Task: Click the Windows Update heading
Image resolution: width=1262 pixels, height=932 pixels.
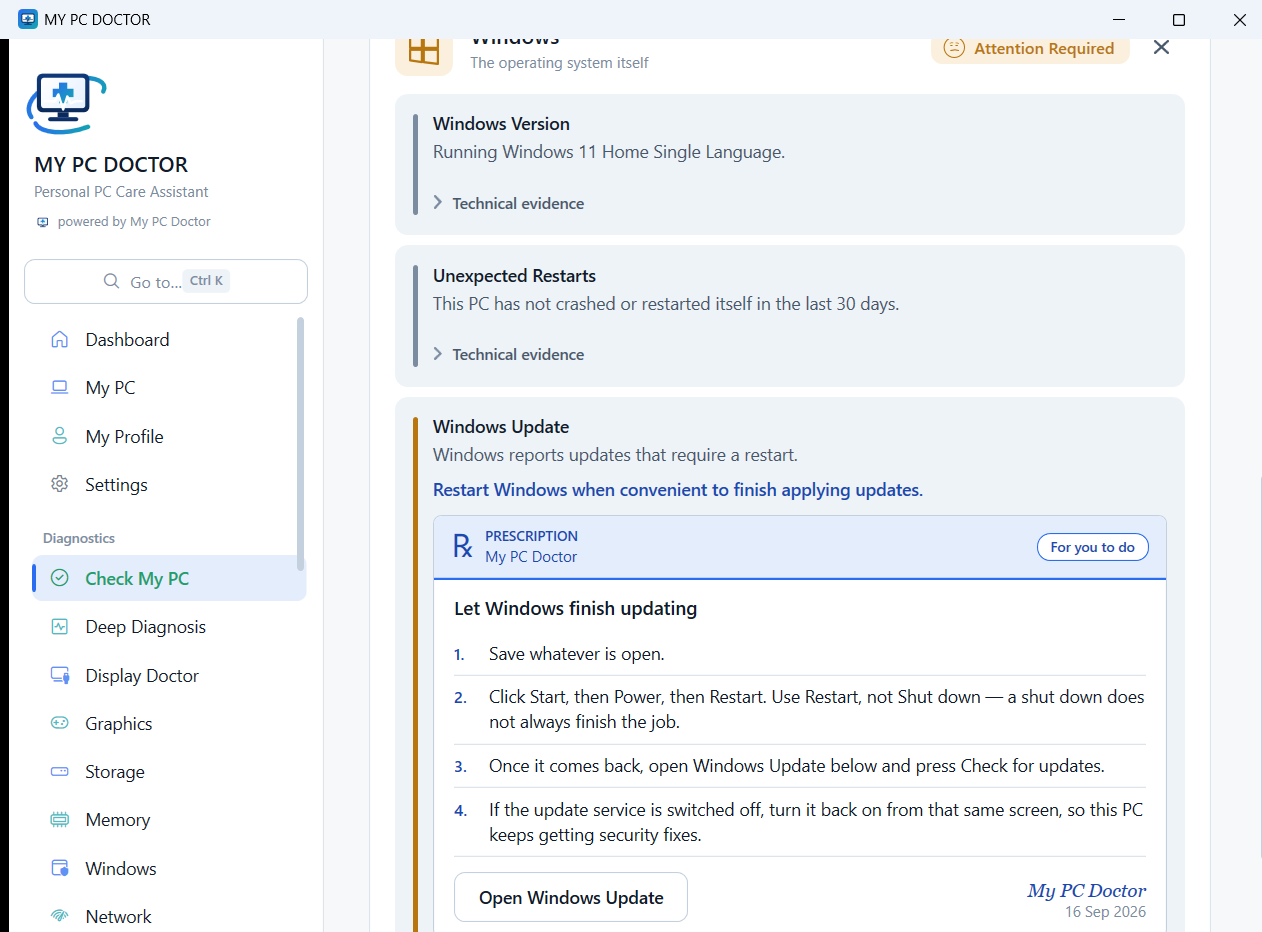Action: click(501, 427)
